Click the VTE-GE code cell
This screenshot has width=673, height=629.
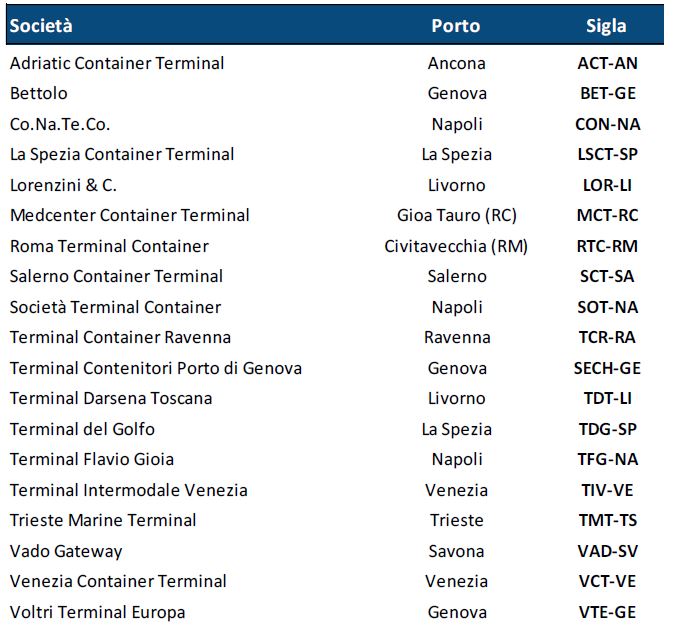pos(607,612)
